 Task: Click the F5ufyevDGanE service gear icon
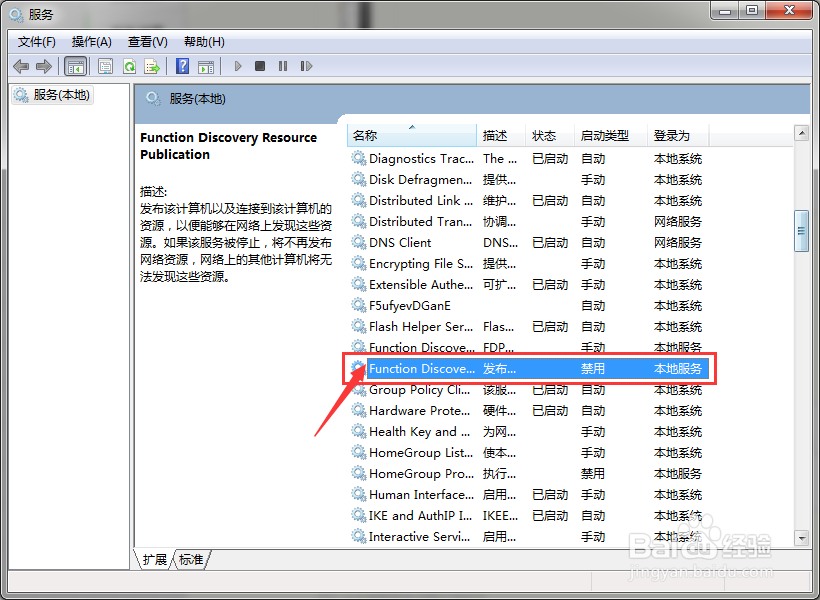pyautogui.click(x=359, y=305)
